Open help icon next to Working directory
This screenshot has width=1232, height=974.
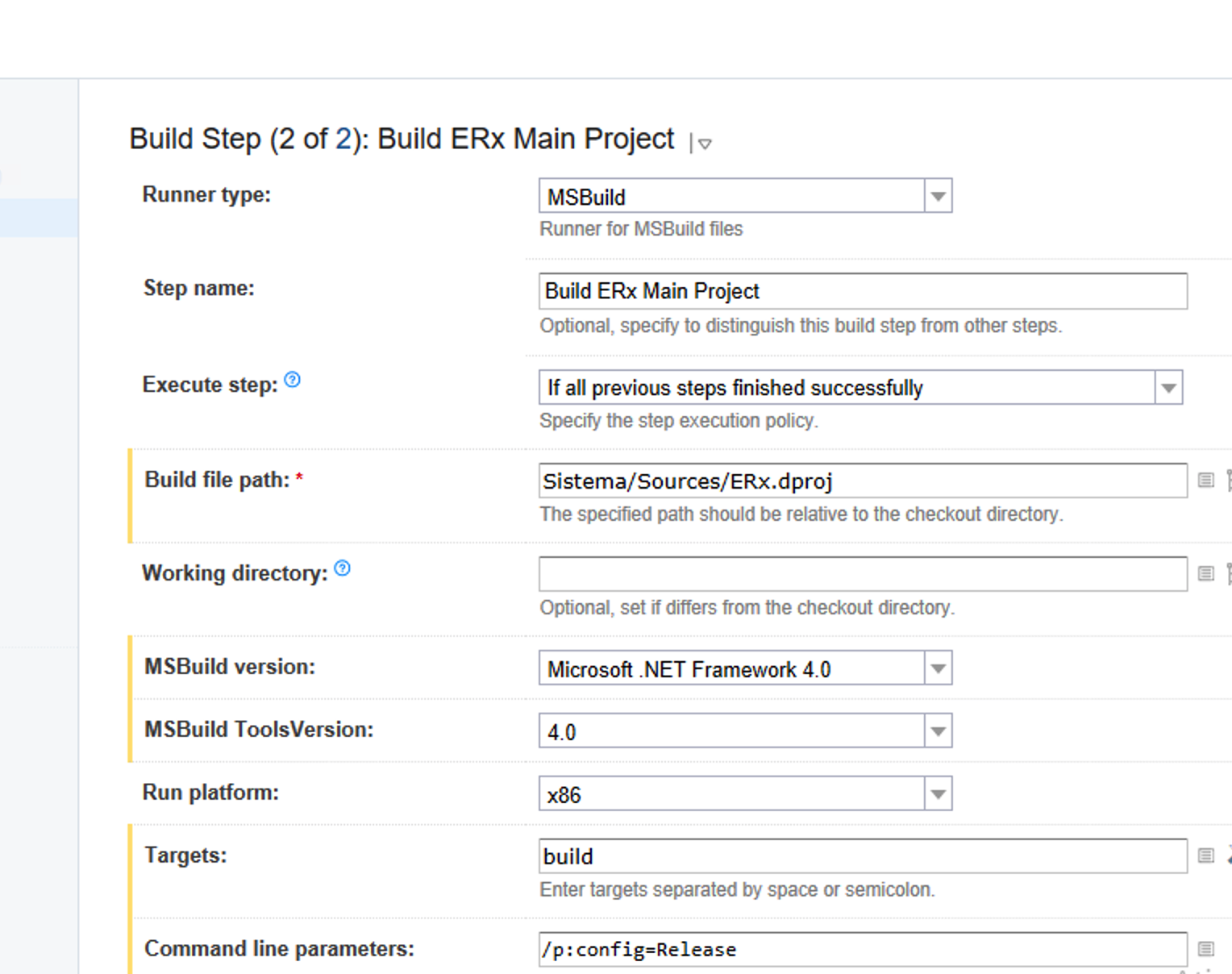343,568
